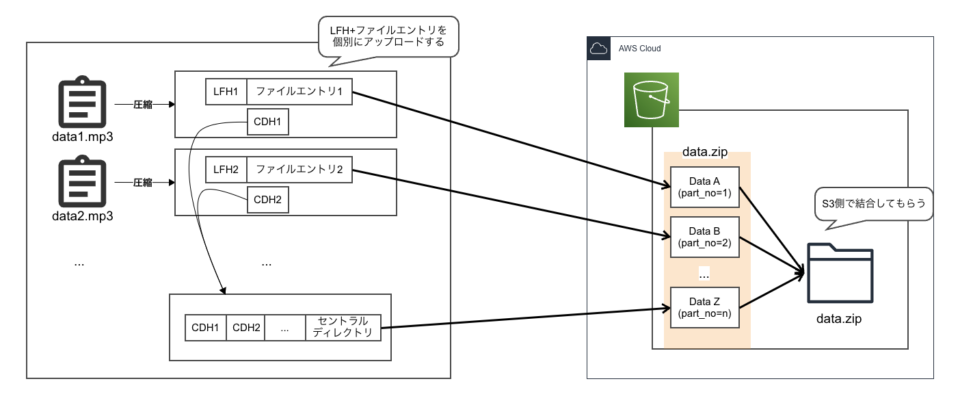Click the LFH2 box
The height and width of the screenshot is (416, 960).
click(225, 169)
